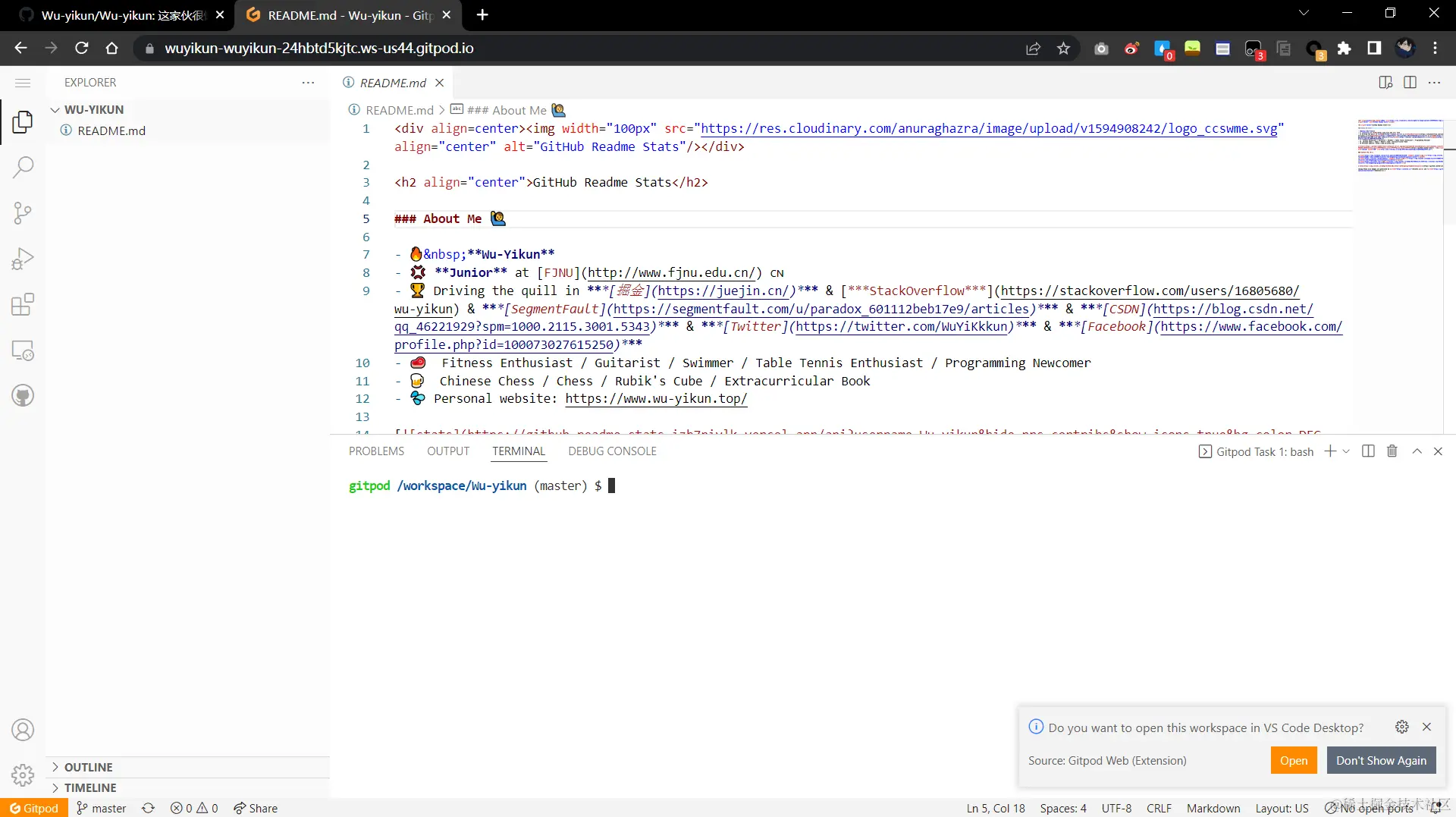Open the Run and Debug view
Viewport: 1456px width, 817px height.
pyautogui.click(x=23, y=259)
